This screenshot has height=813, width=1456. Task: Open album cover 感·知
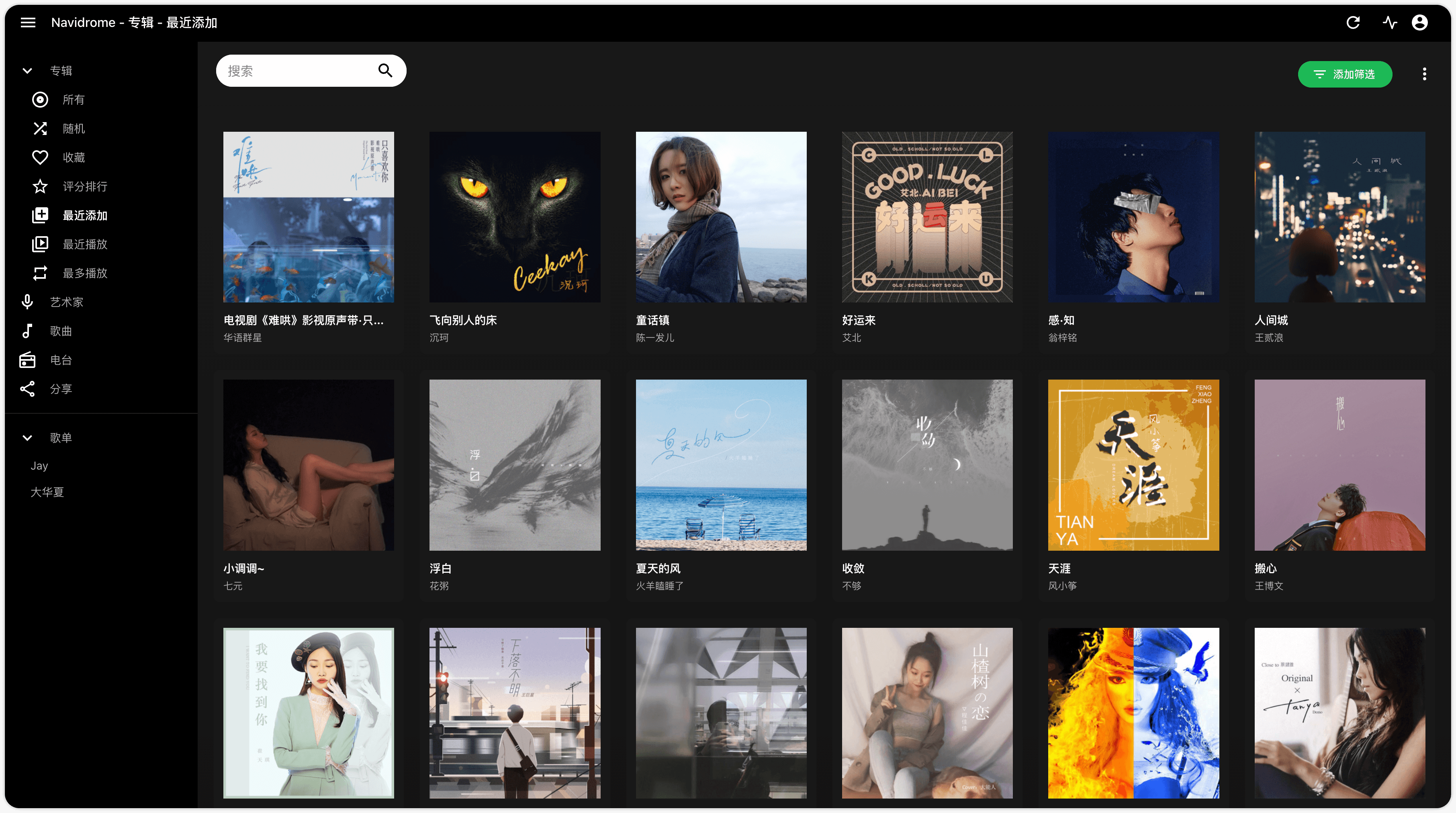pyautogui.click(x=1133, y=217)
